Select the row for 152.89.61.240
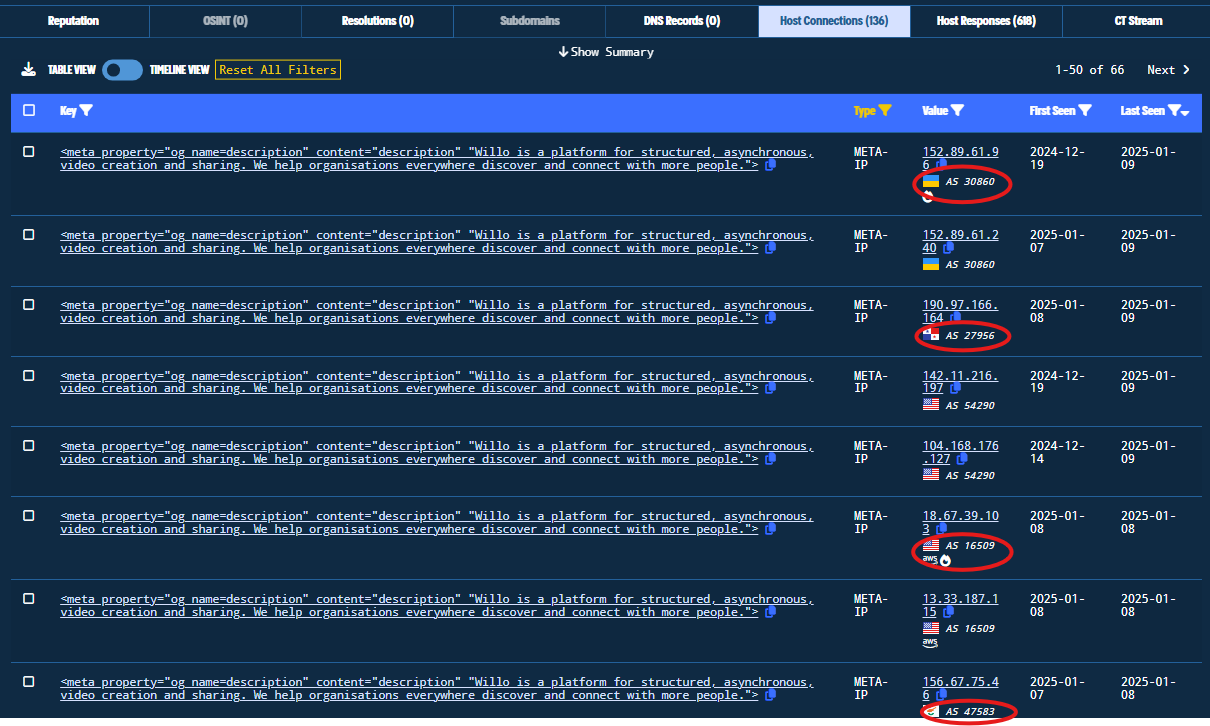Screen dimensions: 1210x726 coord(29,235)
